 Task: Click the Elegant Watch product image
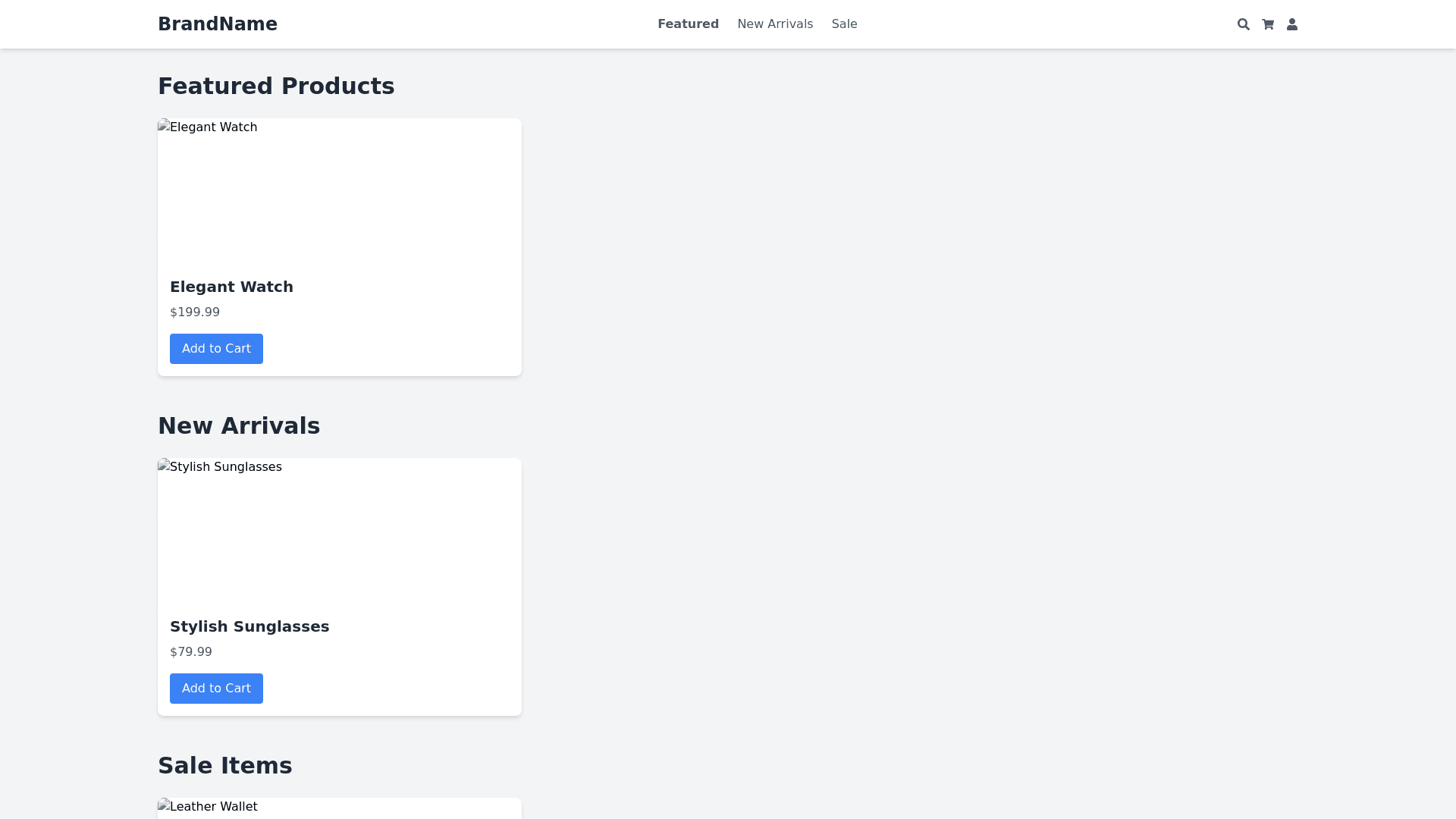(x=339, y=191)
